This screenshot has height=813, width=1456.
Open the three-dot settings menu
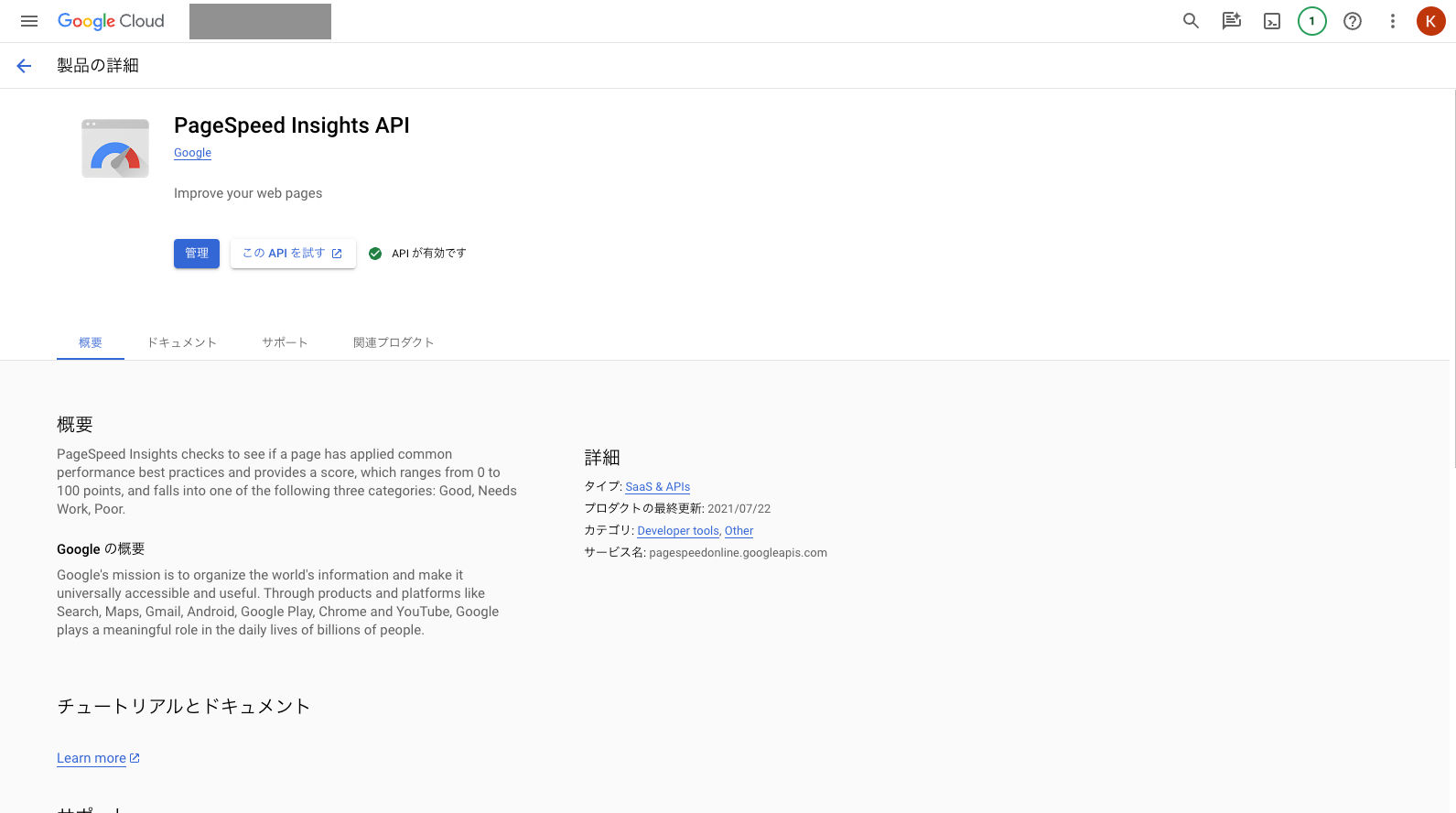pyautogui.click(x=1392, y=21)
